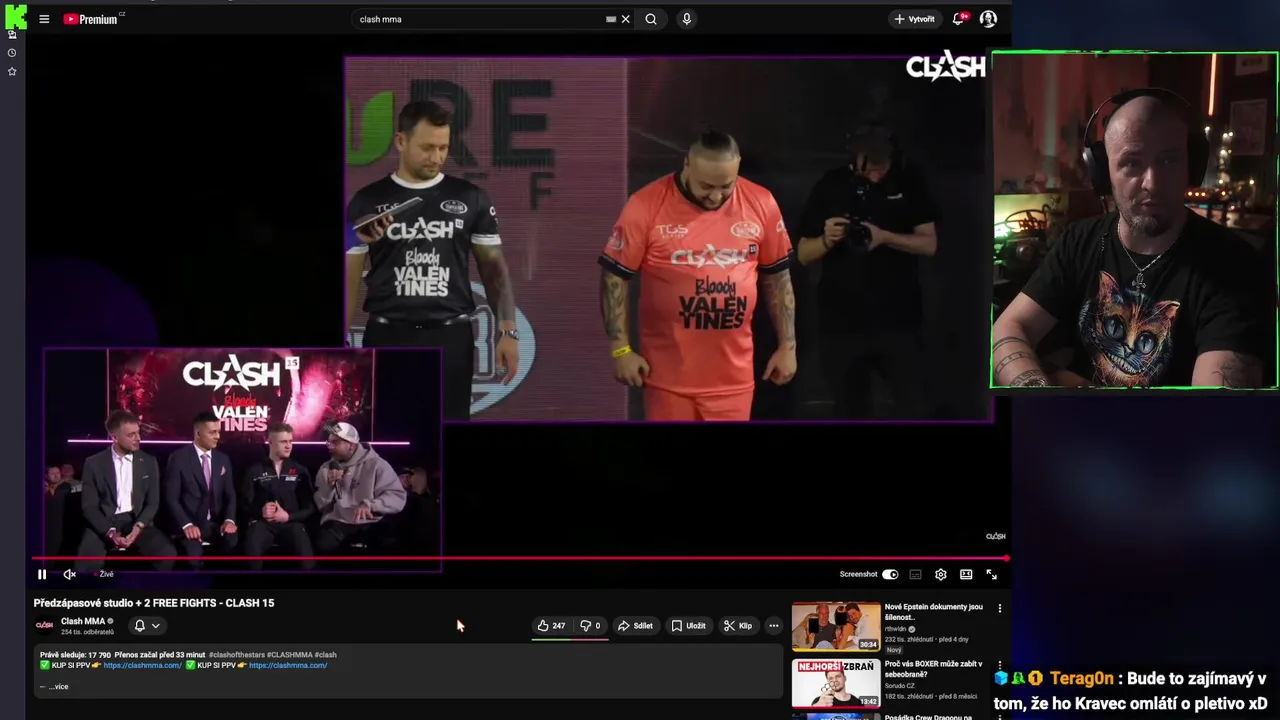The image size is (1280, 720).
Task: Click the streamer webcam overlay
Action: click(x=1134, y=220)
